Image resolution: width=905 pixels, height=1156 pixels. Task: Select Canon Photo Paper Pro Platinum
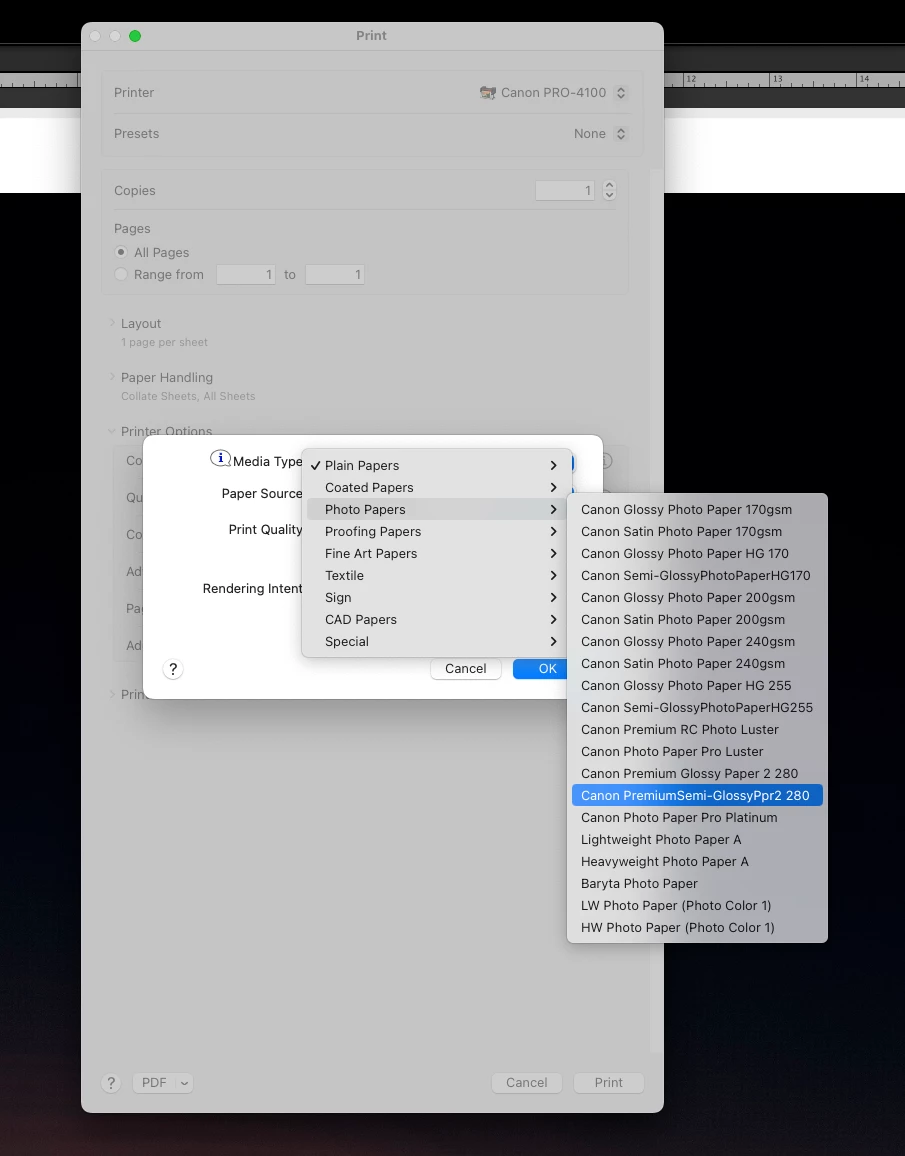click(x=697, y=818)
